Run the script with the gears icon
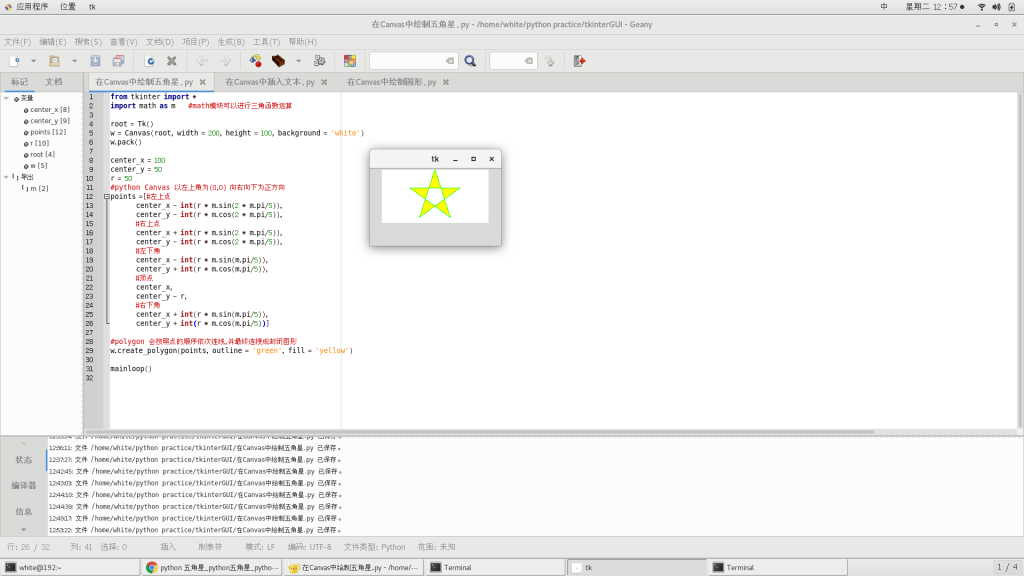1024x576 pixels. [319, 61]
